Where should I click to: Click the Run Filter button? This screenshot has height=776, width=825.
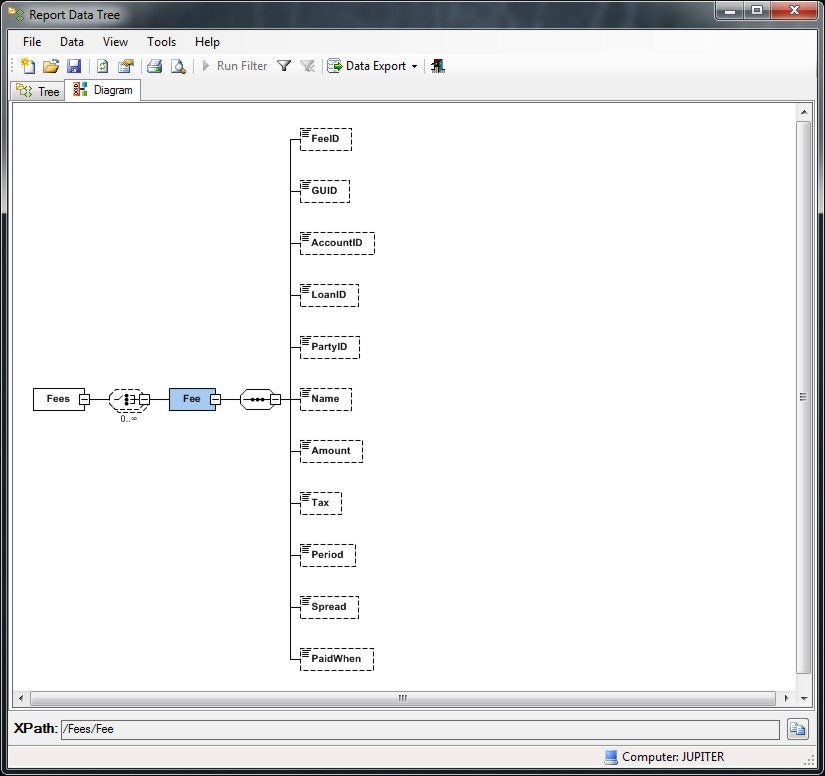(x=237, y=65)
